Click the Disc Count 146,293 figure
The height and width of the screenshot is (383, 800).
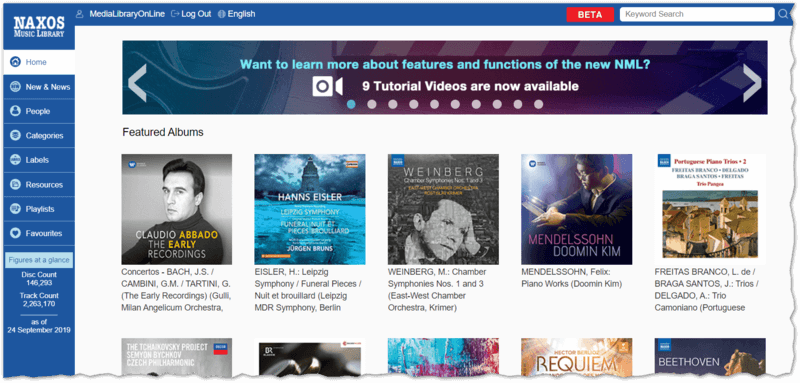[39, 278]
